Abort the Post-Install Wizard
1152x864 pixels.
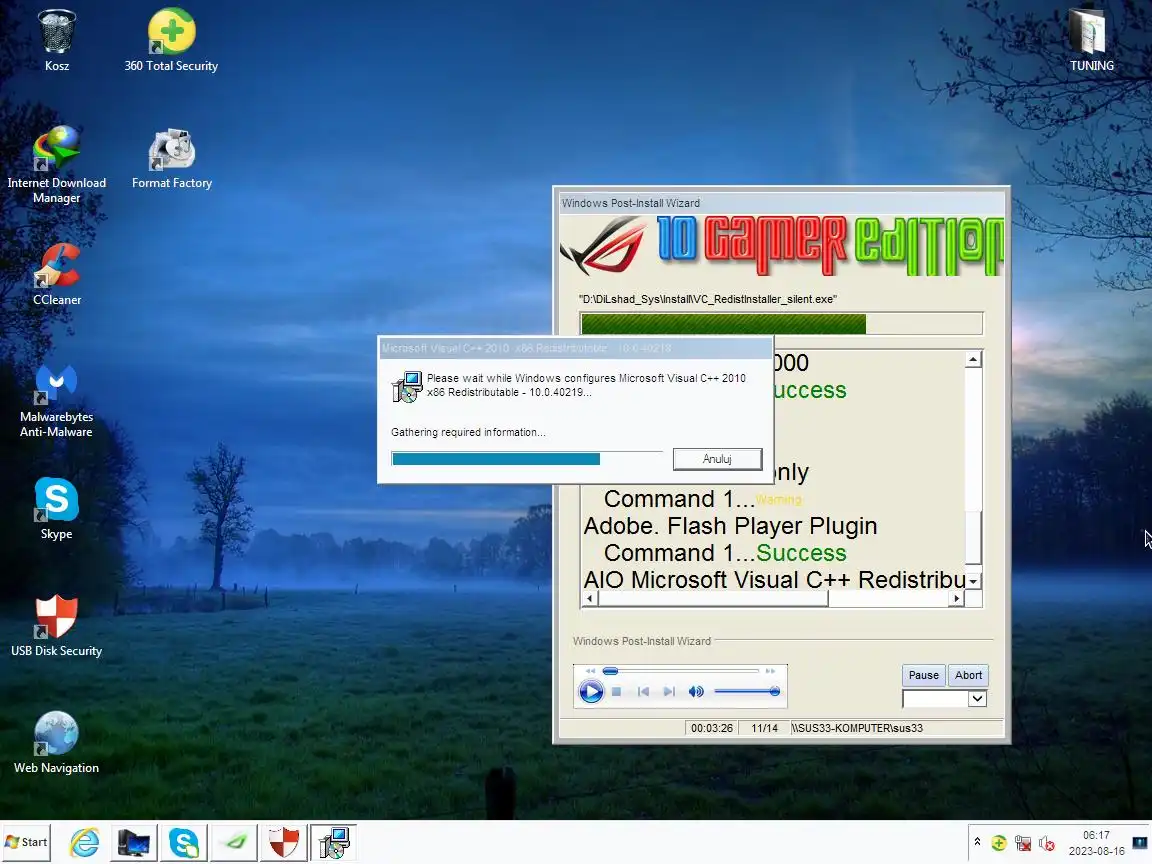tap(968, 675)
